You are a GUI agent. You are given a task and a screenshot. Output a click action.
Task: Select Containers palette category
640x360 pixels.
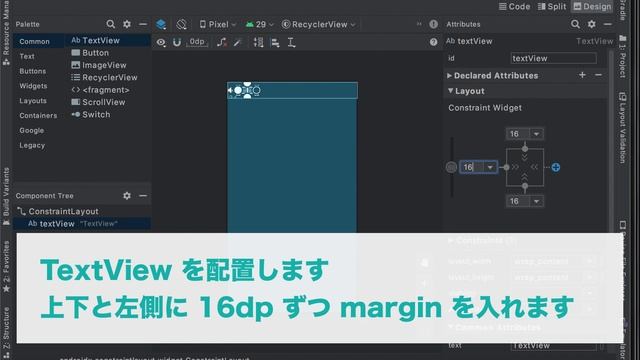38,116
